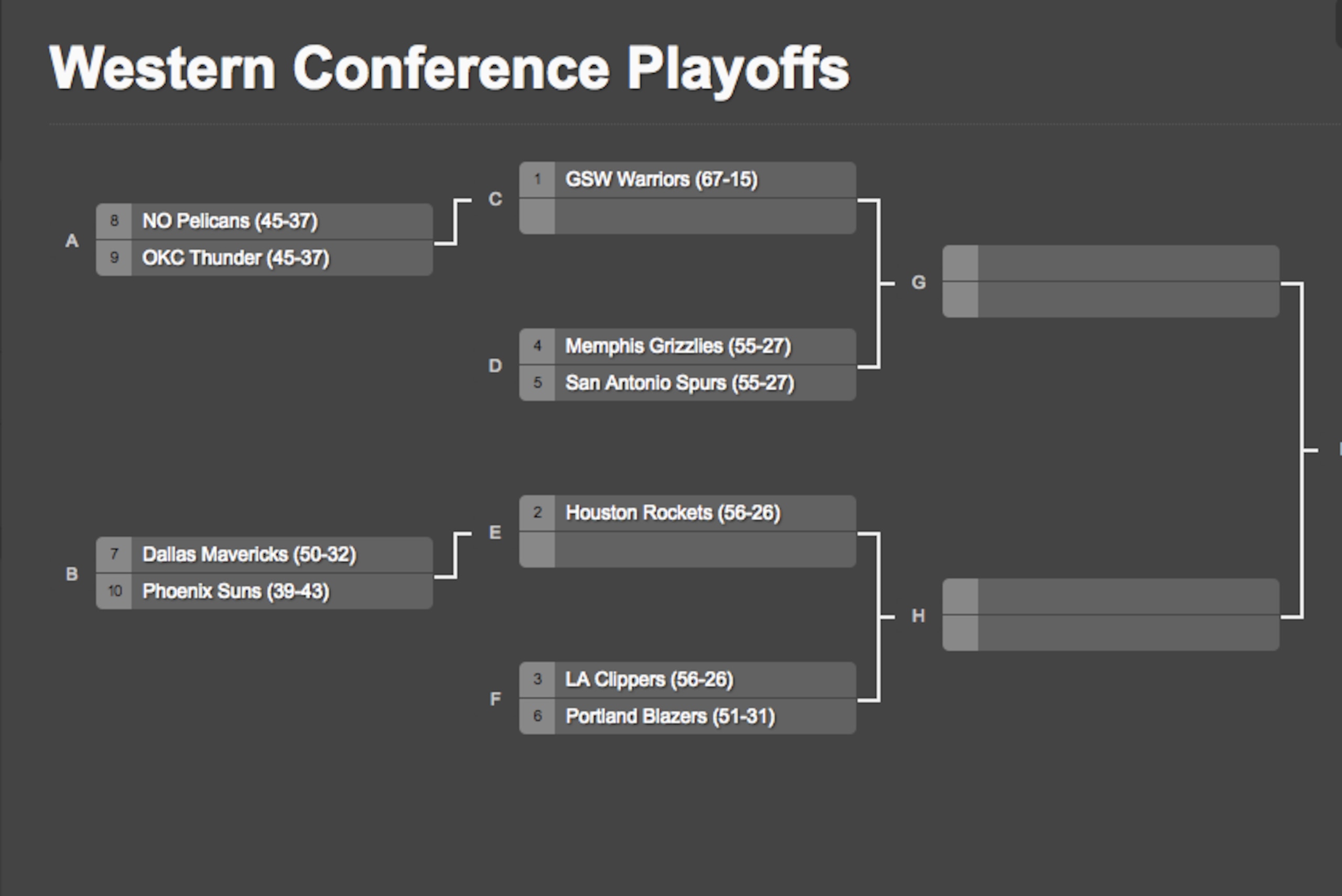Select Houston Rockets (56-26) in matchup E
Viewport: 1342px width, 896px height.
[688, 513]
